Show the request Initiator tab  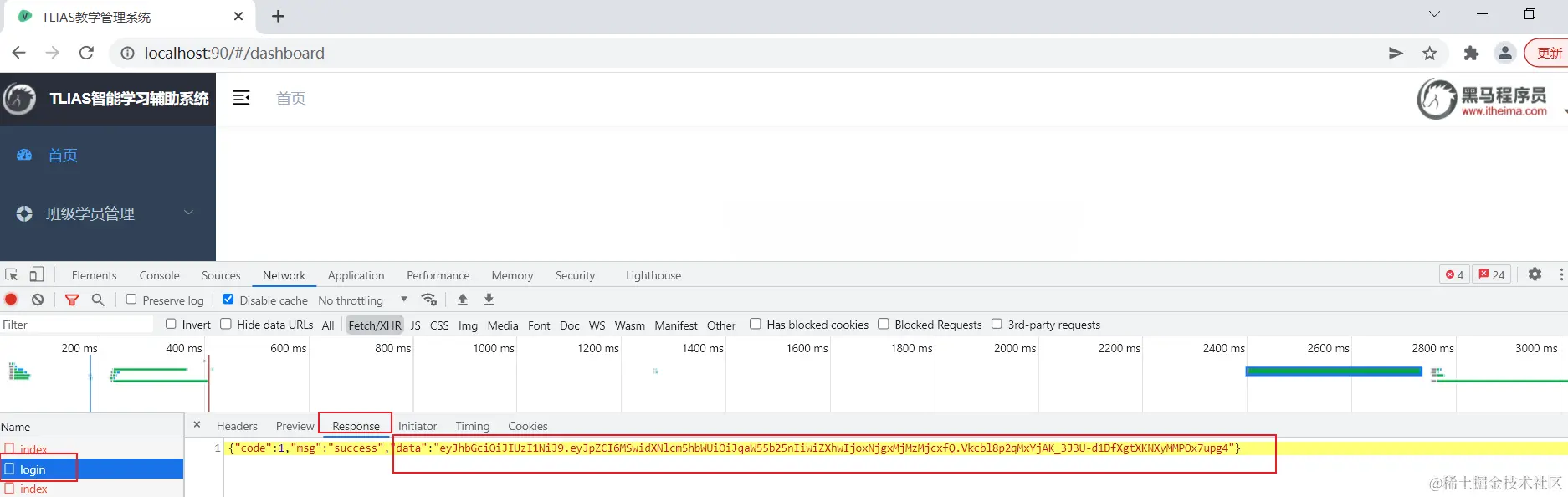[x=418, y=426]
